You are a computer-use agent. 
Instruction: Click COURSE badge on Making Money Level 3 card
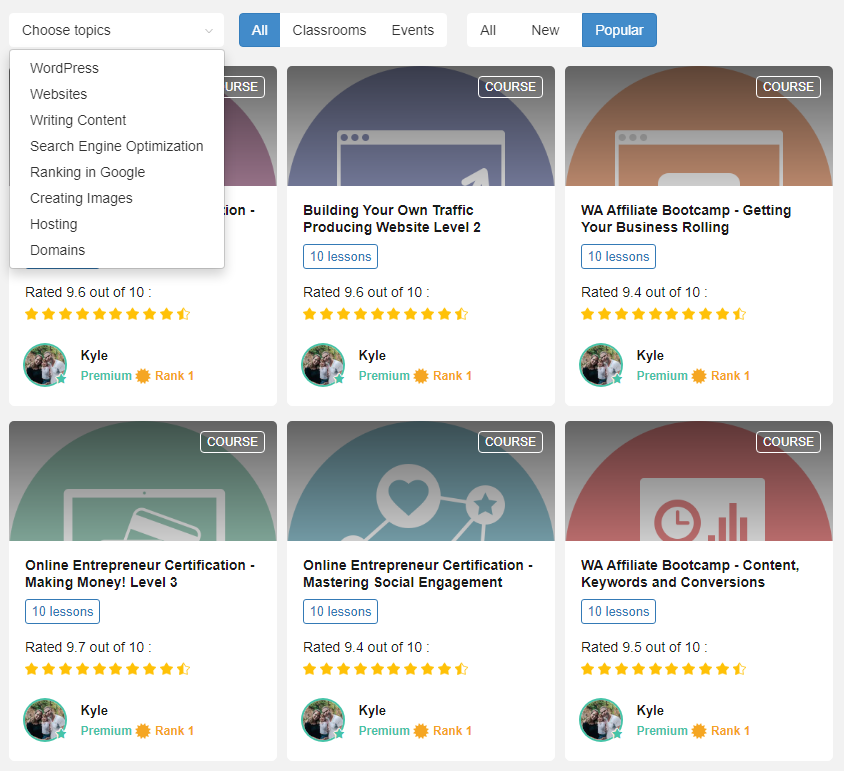coord(233,441)
